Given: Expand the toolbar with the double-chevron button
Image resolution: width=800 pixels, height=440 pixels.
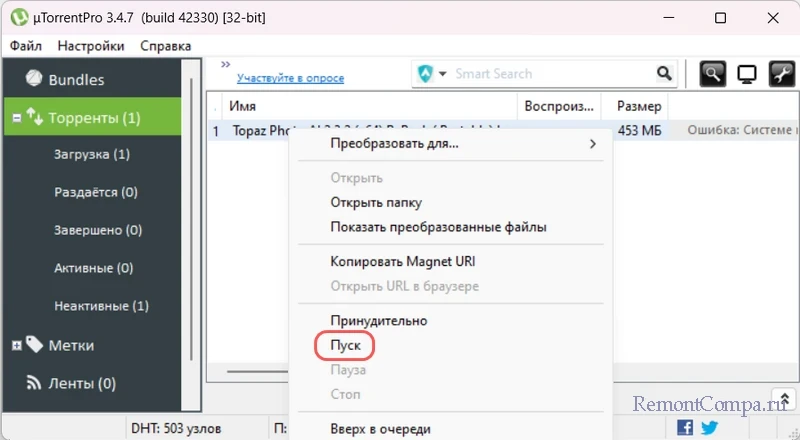Looking at the screenshot, I should click(226, 64).
